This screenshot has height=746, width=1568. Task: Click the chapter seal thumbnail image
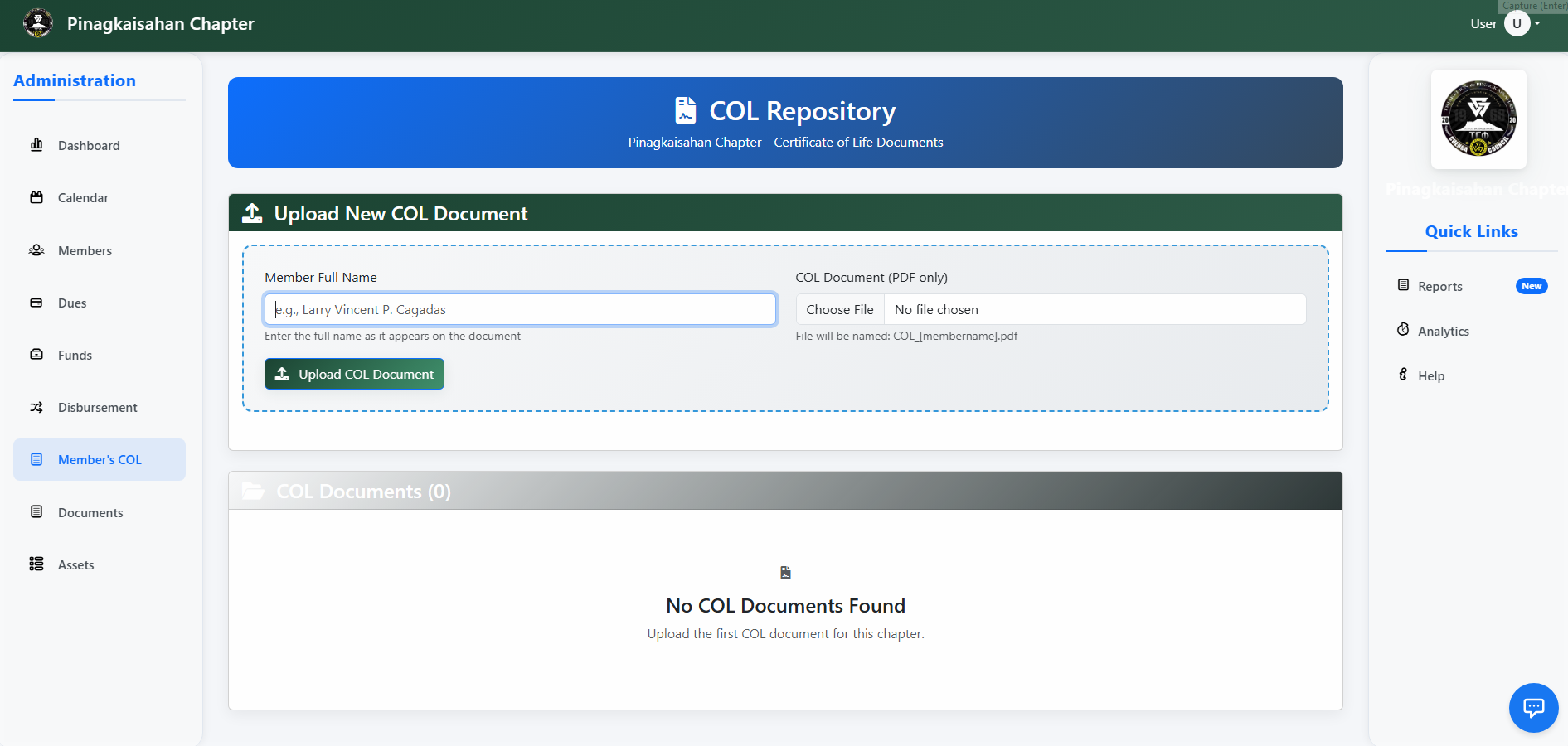click(1478, 119)
